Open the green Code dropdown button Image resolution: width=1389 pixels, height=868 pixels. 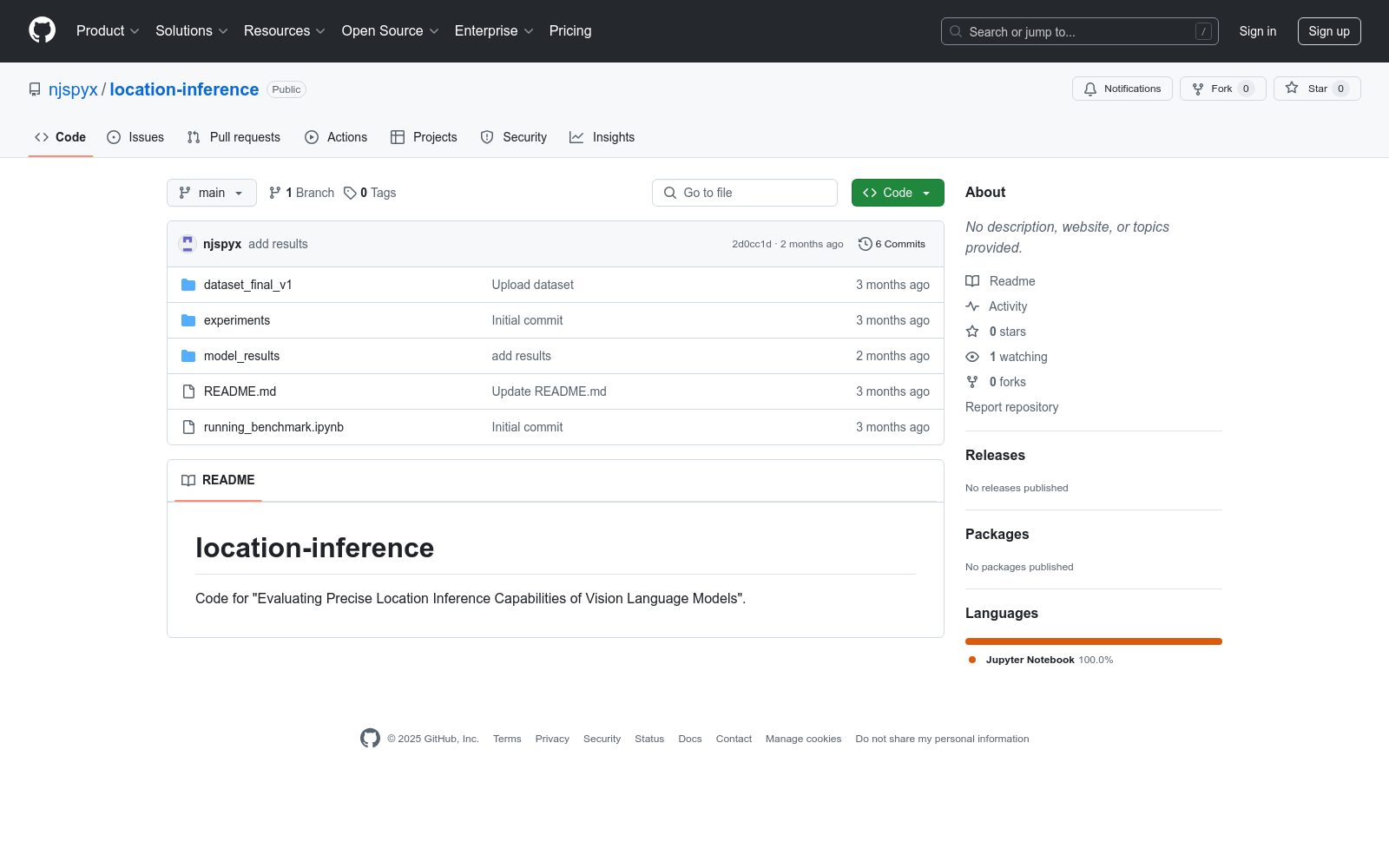tap(898, 193)
